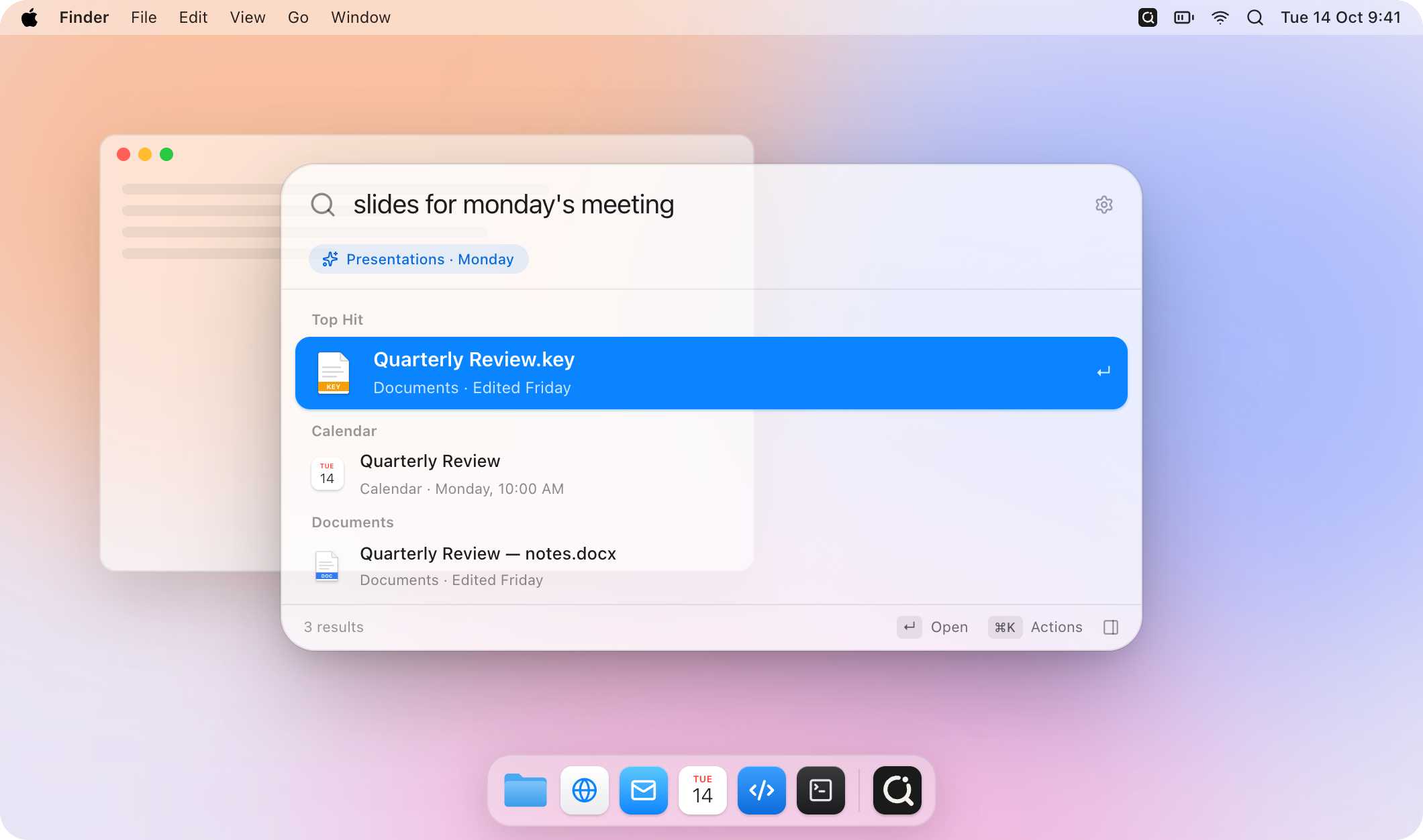Toggle the preview sidebar panel icon
The height and width of the screenshot is (840, 1423).
1111,627
